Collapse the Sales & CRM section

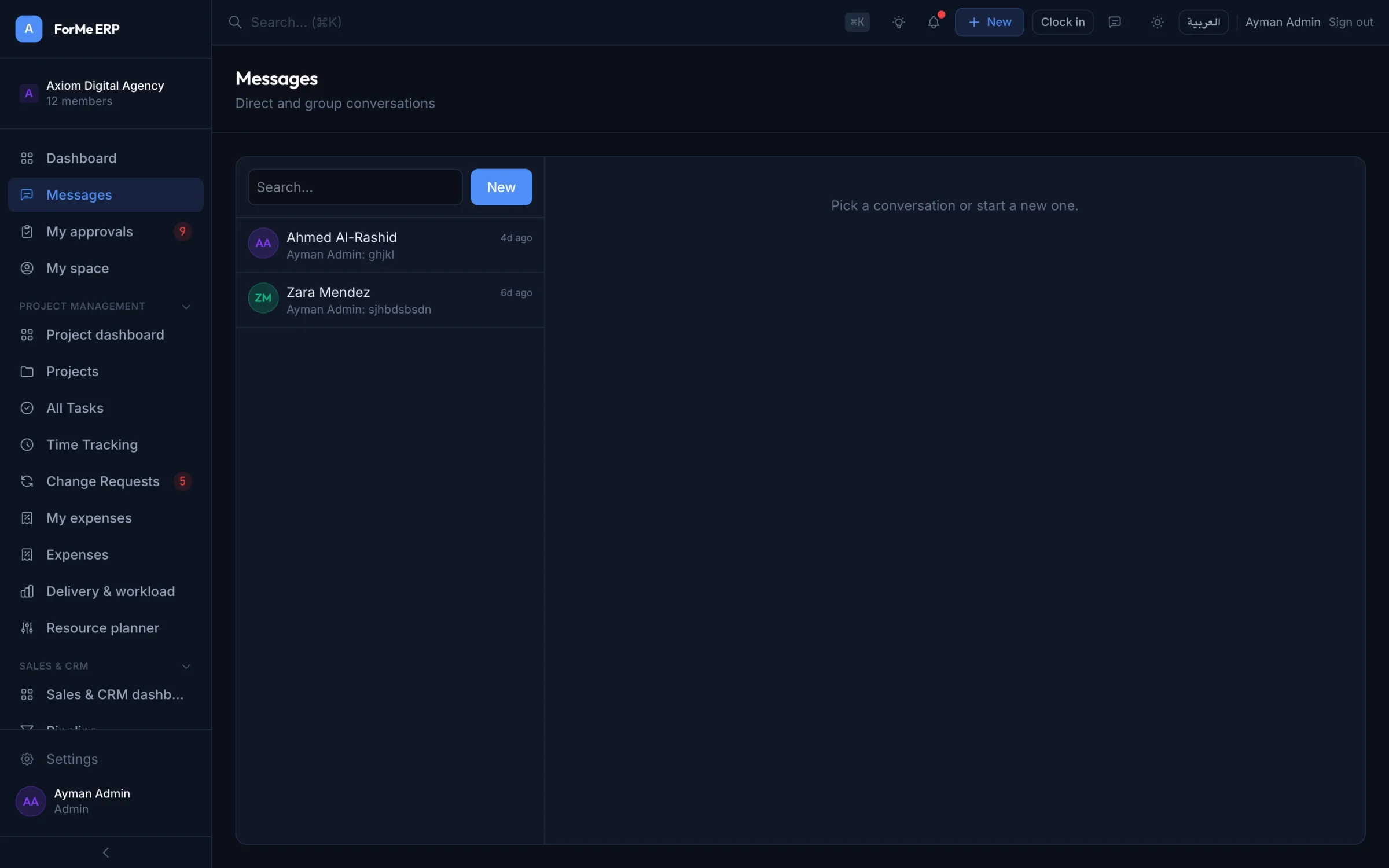(x=186, y=666)
